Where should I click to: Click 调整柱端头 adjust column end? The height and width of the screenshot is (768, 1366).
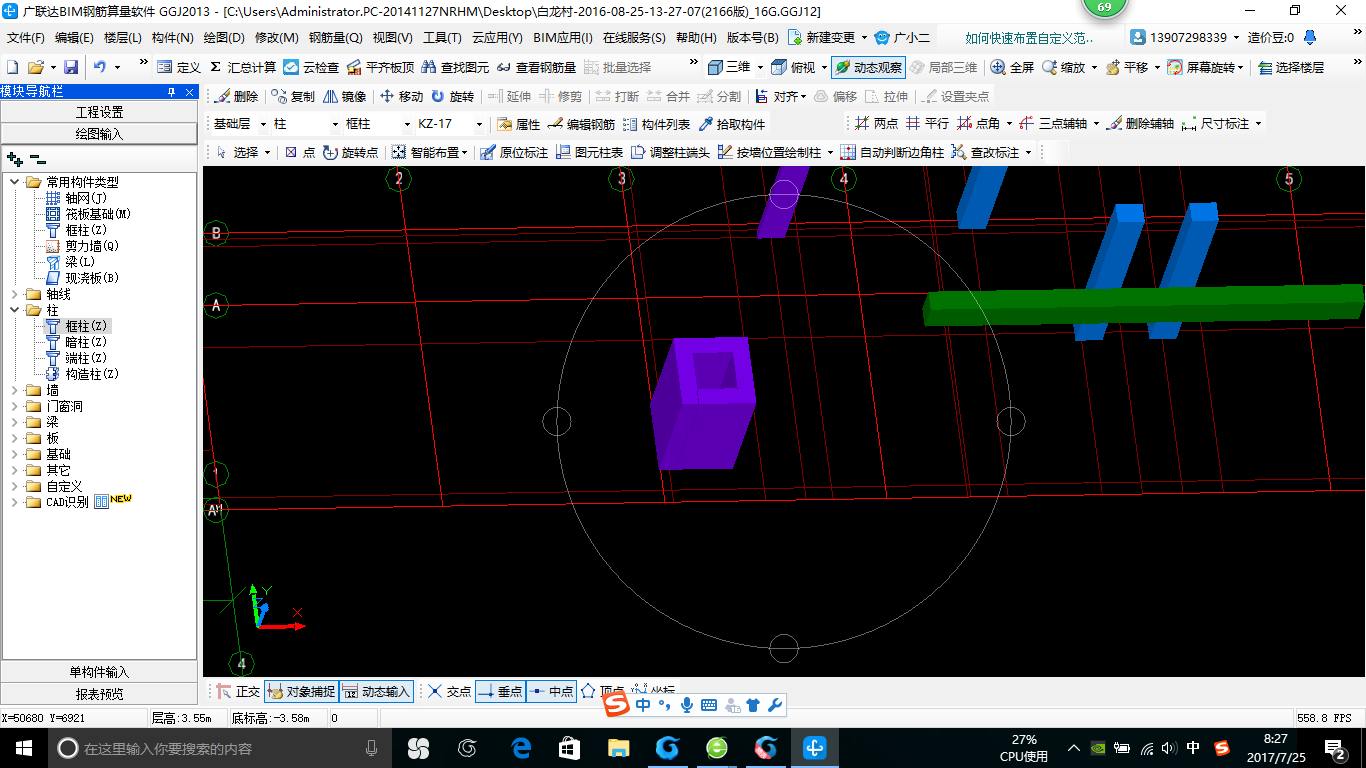(x=669, y=152)
